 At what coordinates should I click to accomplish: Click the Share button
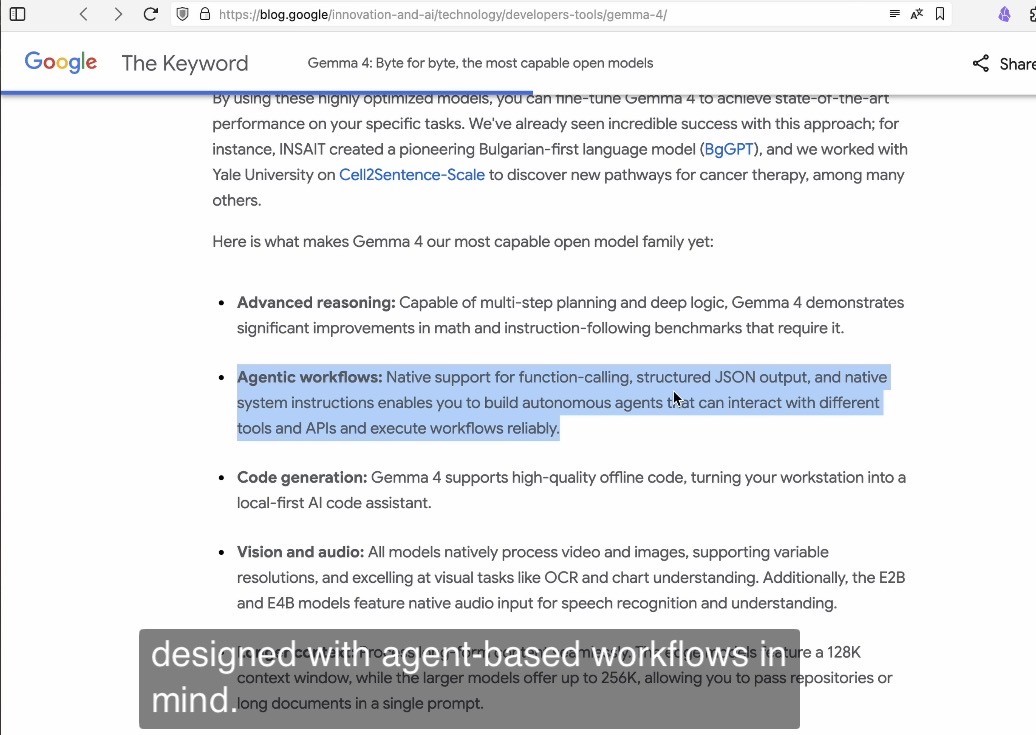(x=1003, y=63)
